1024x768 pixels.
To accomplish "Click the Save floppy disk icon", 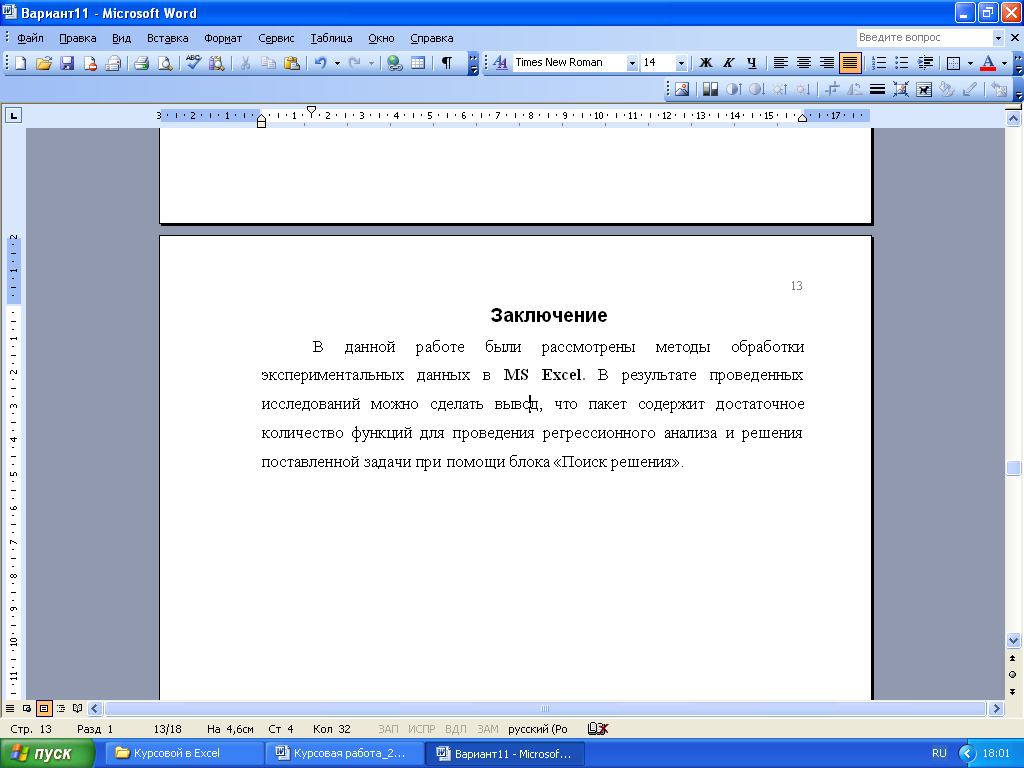I will (x=68, y=63).
